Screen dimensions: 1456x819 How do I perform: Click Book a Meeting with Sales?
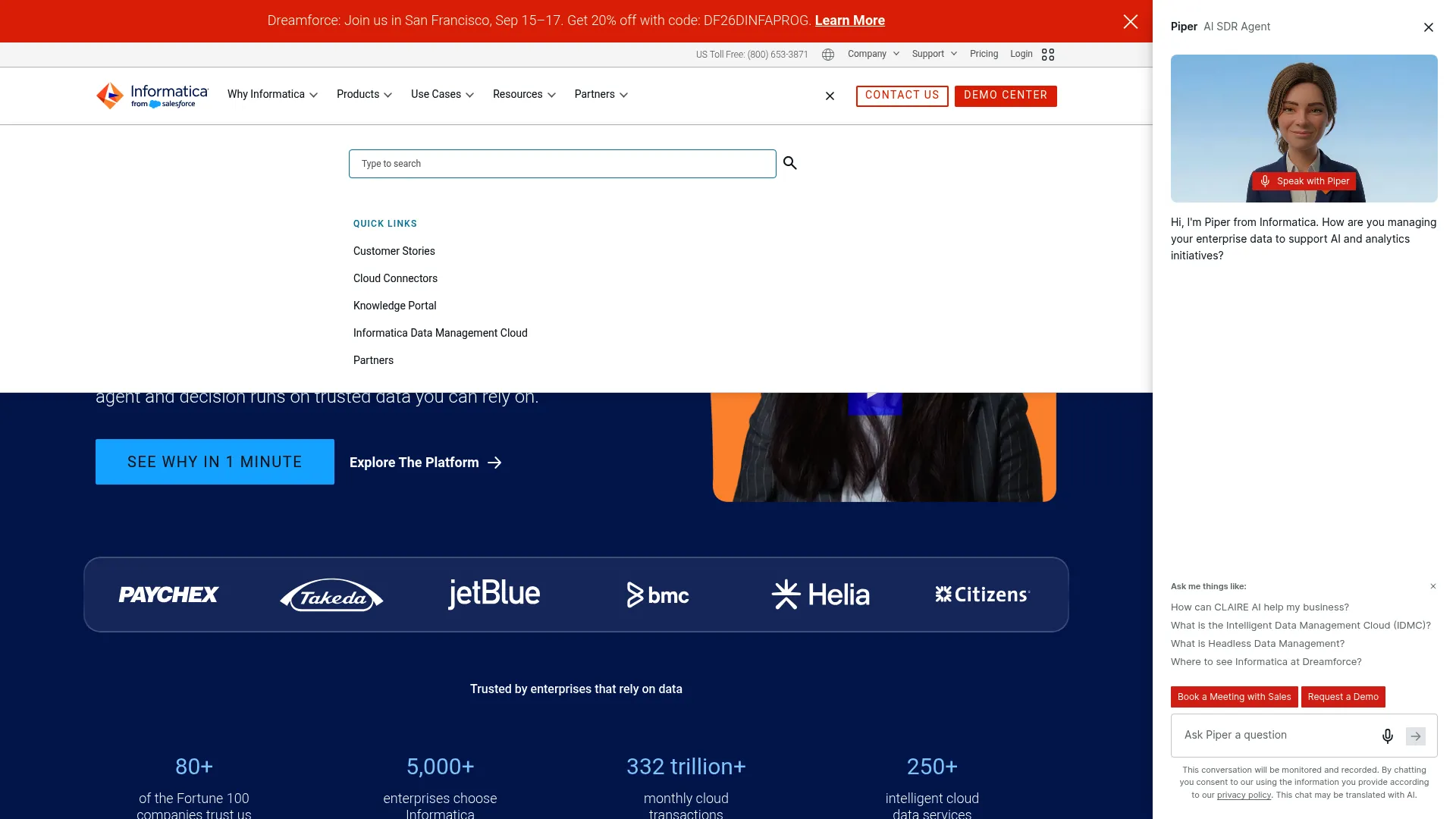pos(1234,697)
